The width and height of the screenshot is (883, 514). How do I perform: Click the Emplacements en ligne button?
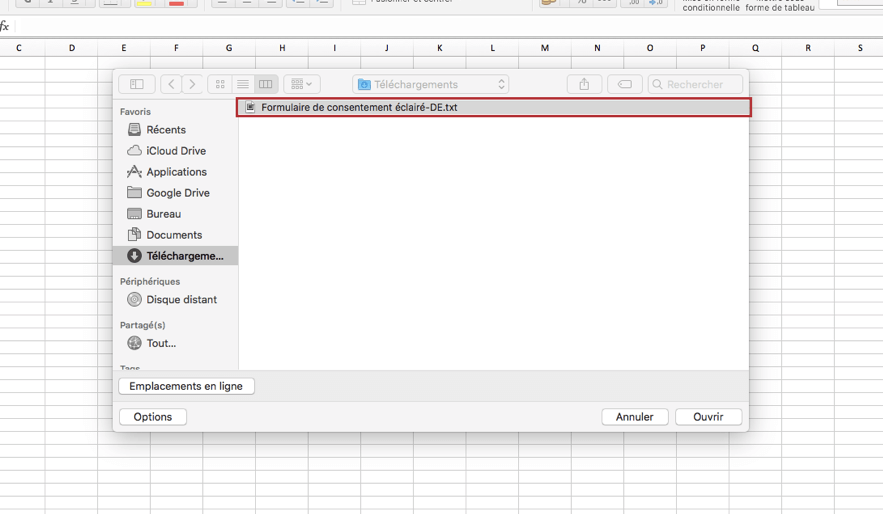(x=186, y=386)
